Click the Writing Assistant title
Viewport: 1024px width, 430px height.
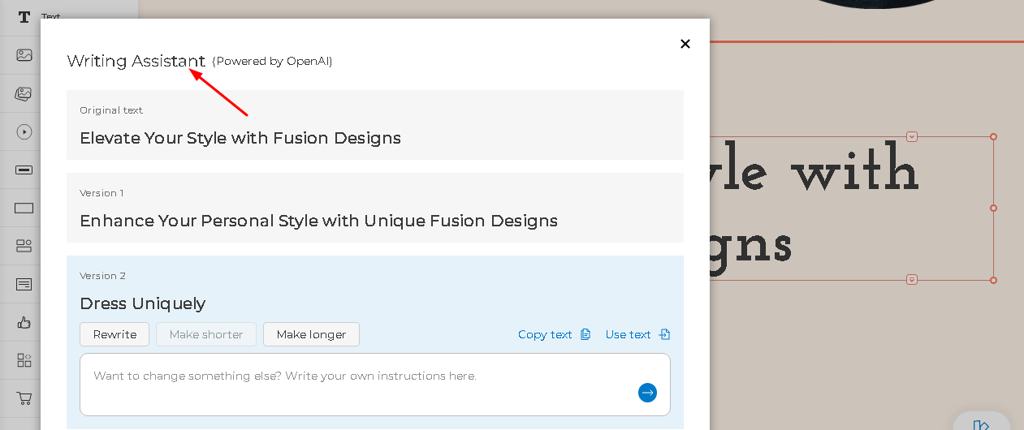click(x=136, y=61)
